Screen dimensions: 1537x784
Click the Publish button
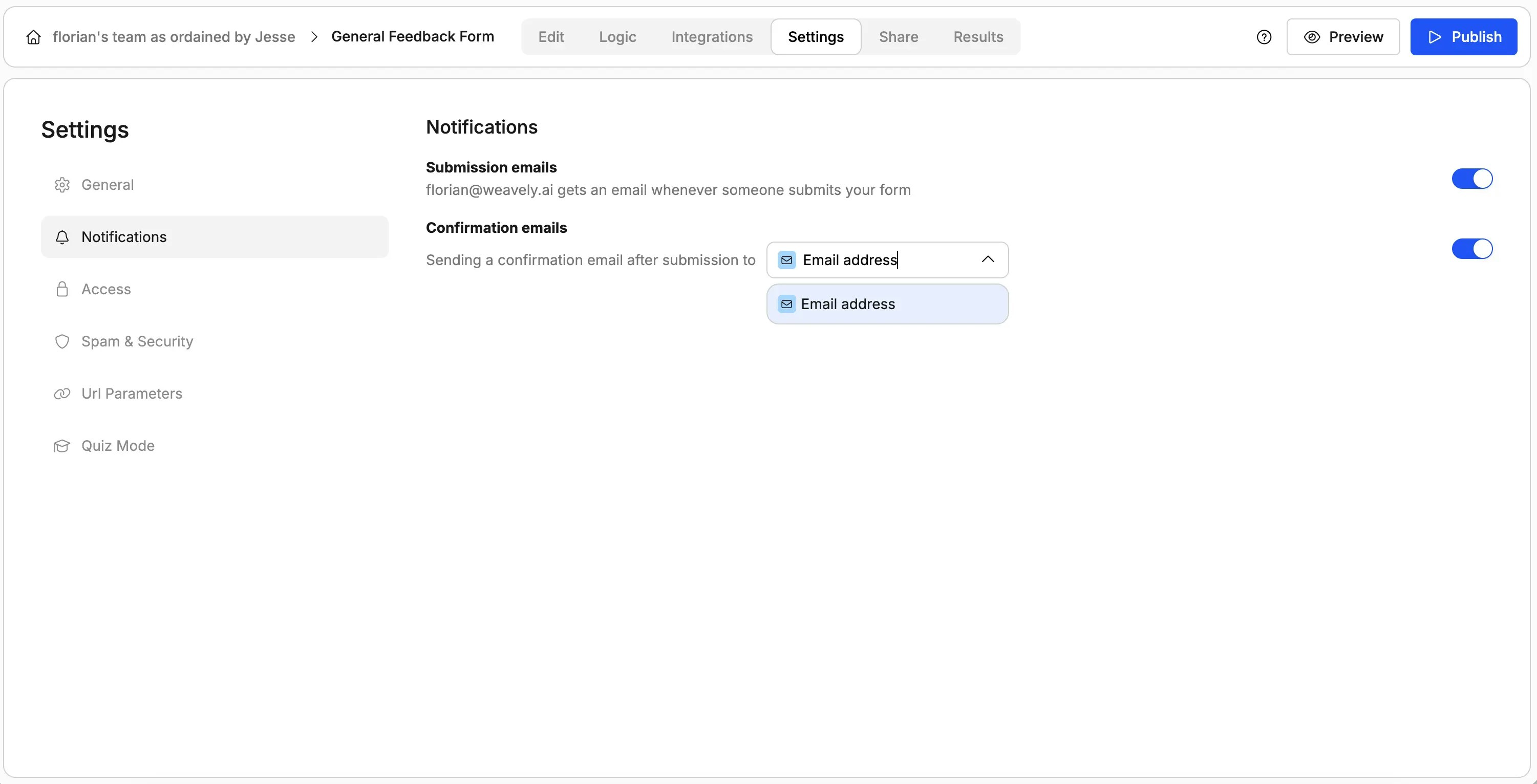click(1464, 36)
